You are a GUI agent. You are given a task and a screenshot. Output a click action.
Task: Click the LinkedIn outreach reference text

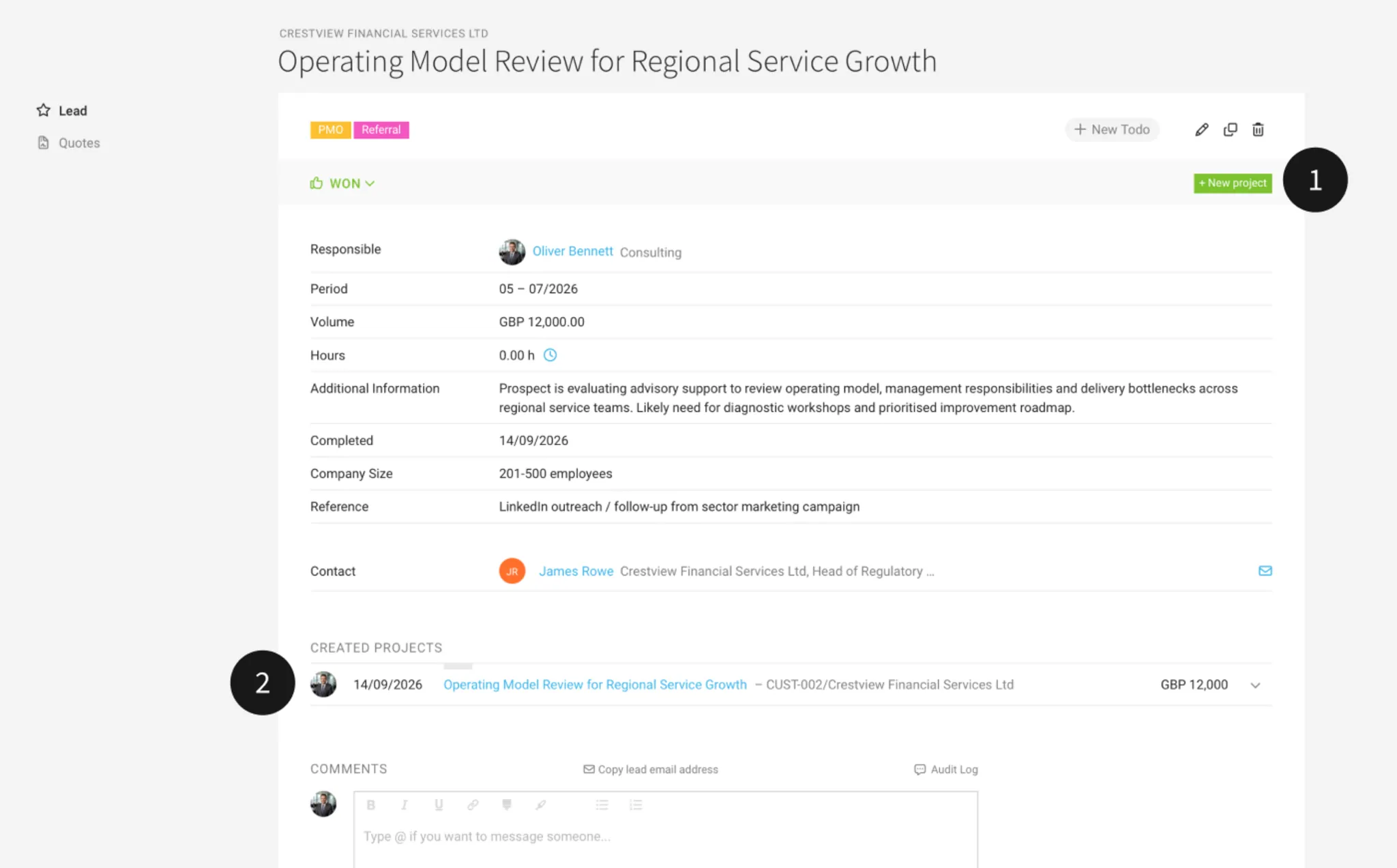tap(679, 507)
